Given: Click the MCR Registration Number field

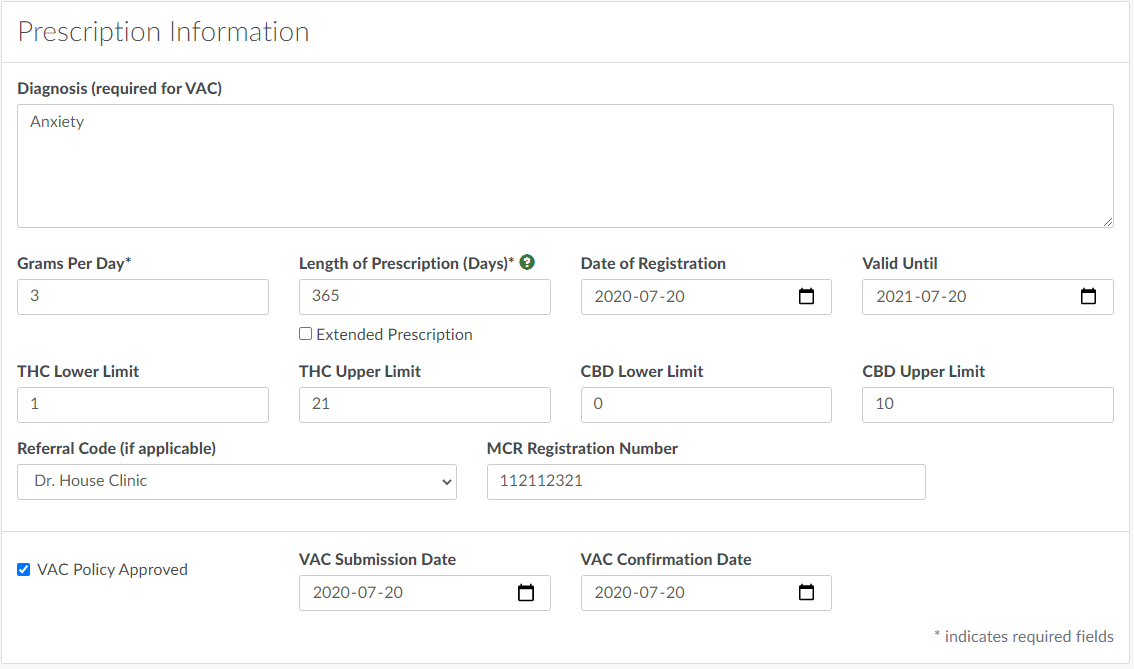Looking at the screenshot, I should point(706,481).
